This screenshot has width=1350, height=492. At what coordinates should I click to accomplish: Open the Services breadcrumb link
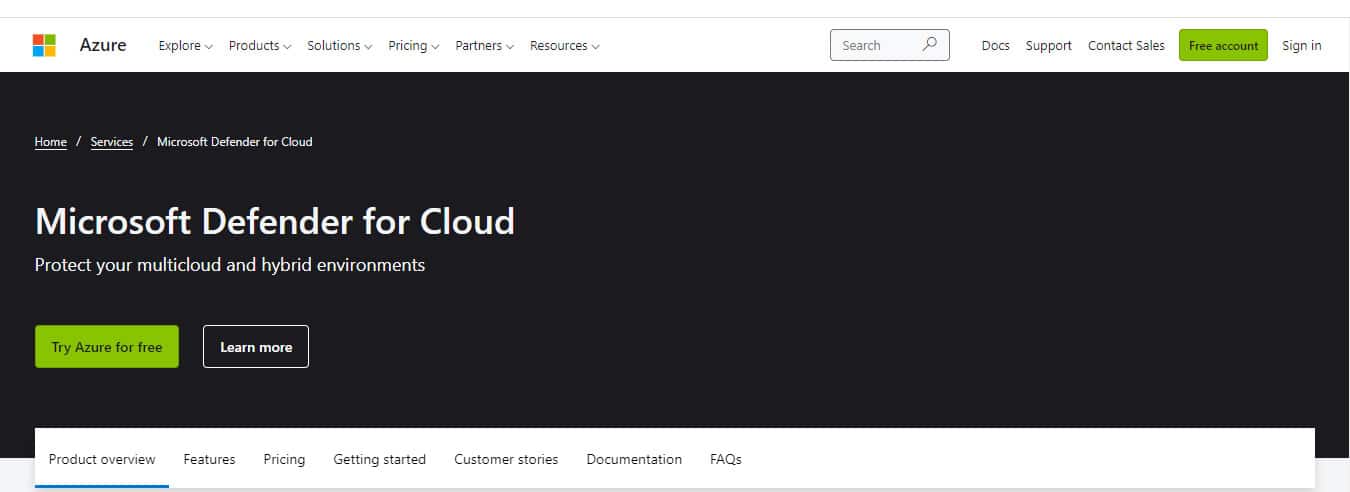click(x=112, y=142)
